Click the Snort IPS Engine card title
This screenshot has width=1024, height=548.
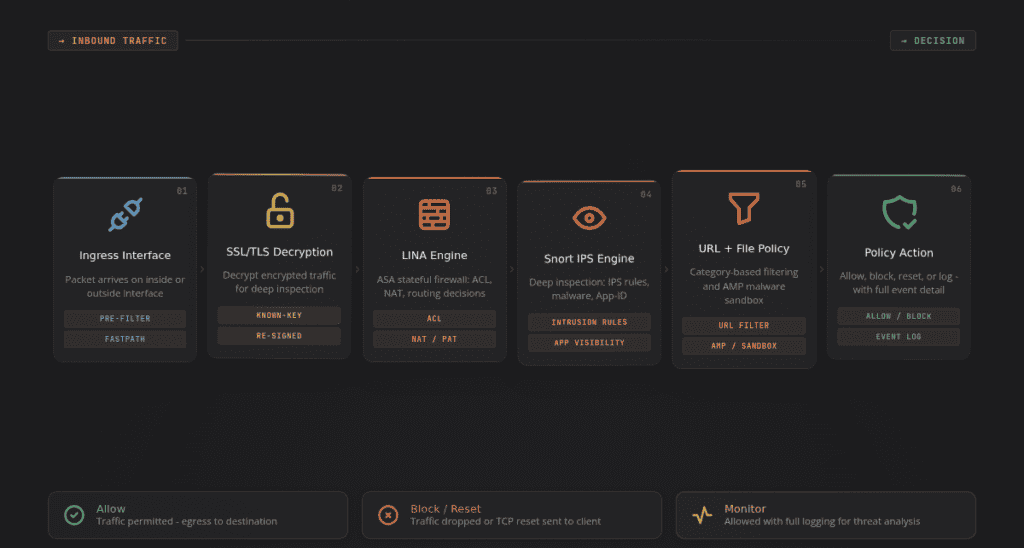pyautogui.click(x=589, y=259)
